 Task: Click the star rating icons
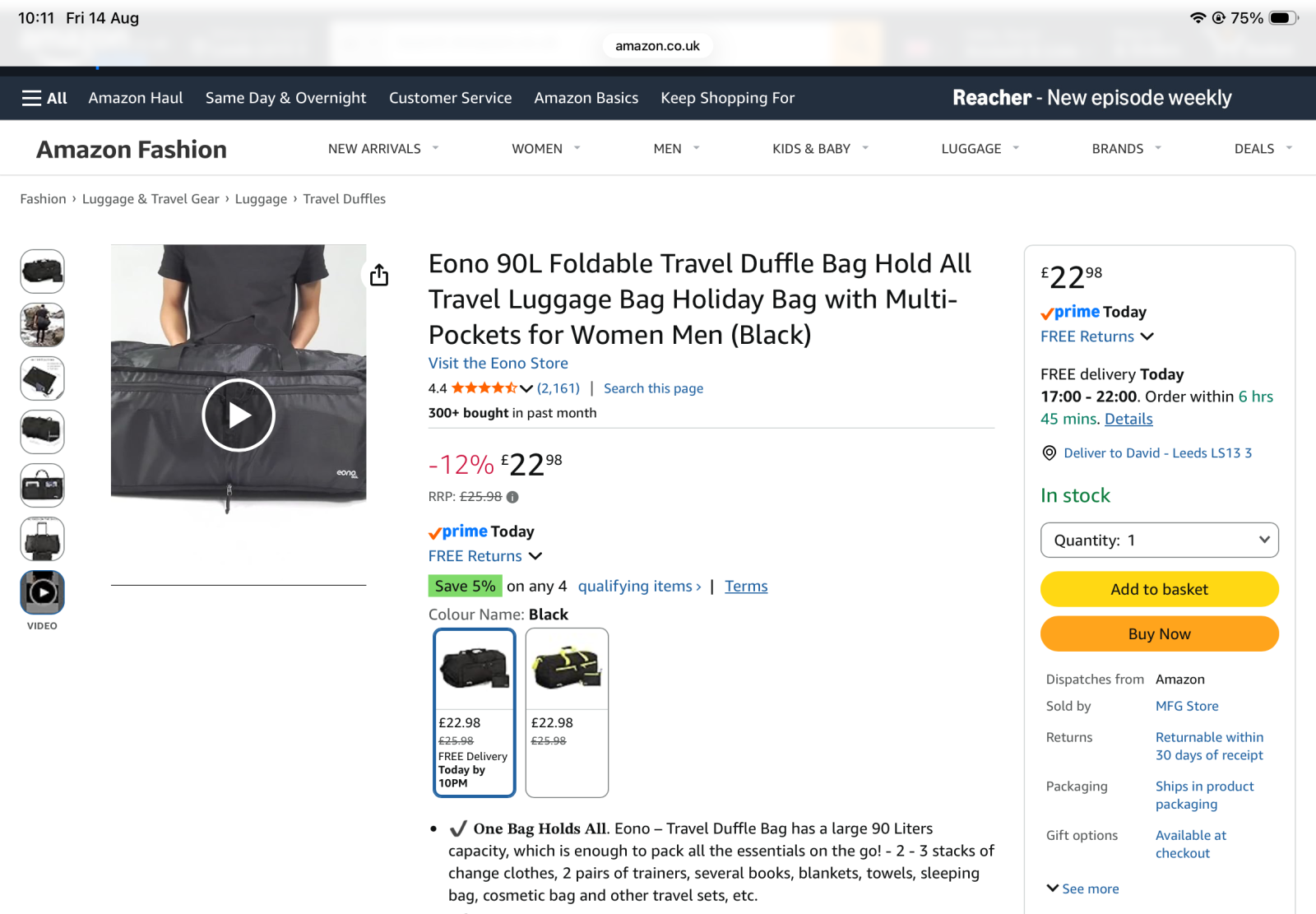pyautogui.click(x=484, y=388)
